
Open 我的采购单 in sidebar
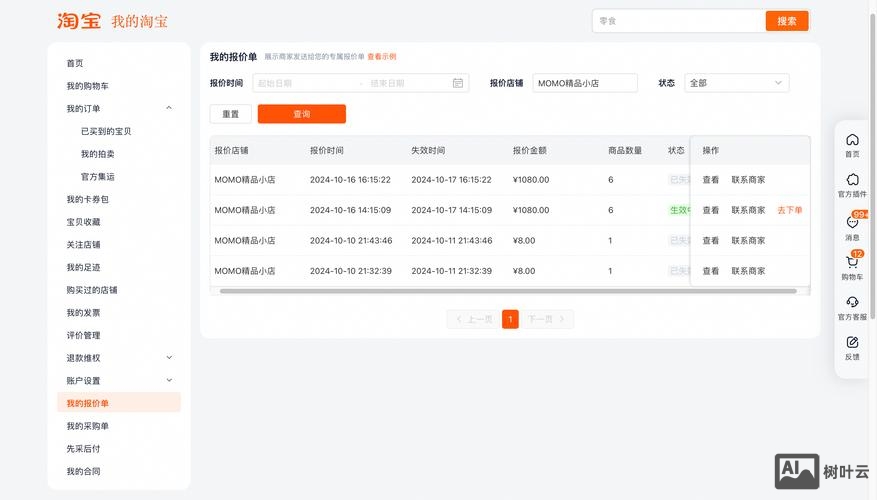coord(87,426)
